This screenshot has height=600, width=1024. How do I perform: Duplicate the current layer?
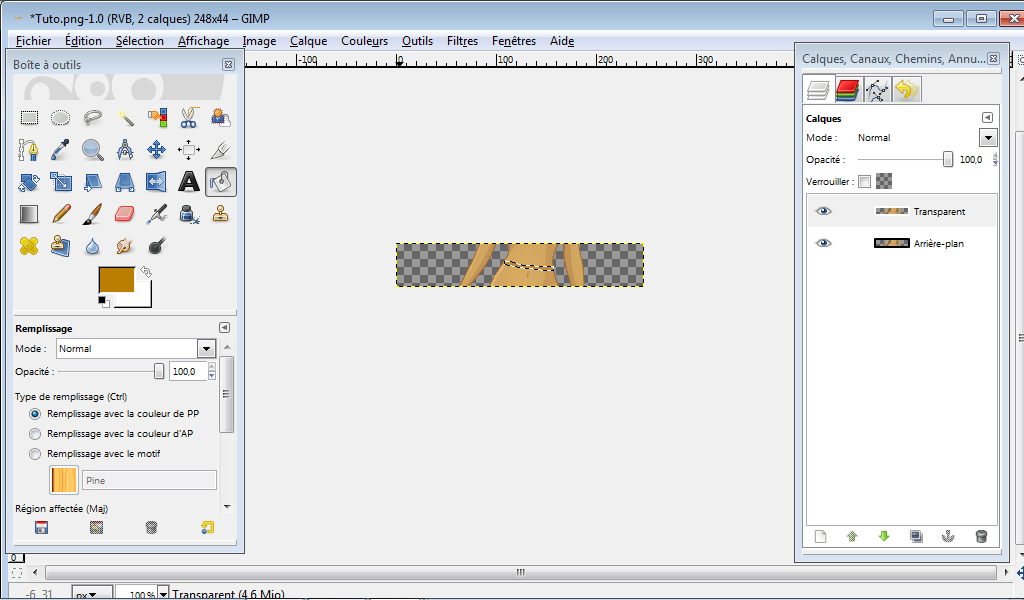[916, 536]
